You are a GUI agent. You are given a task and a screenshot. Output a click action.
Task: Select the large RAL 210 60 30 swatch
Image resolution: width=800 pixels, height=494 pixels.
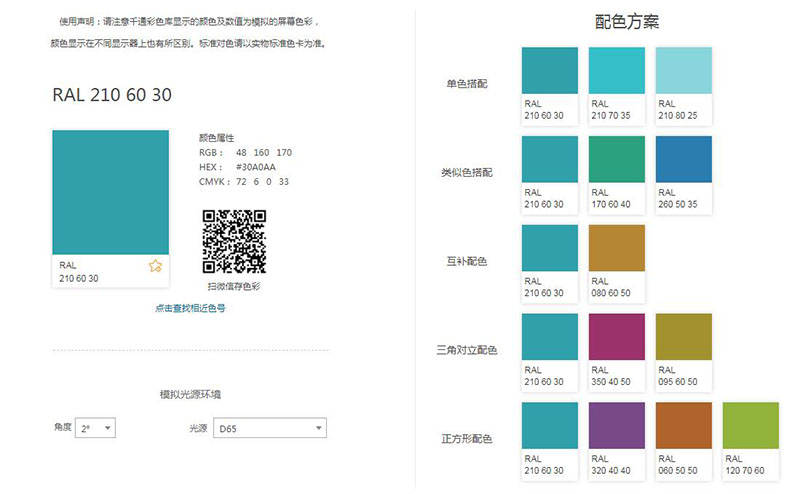(x=110, y=192)
